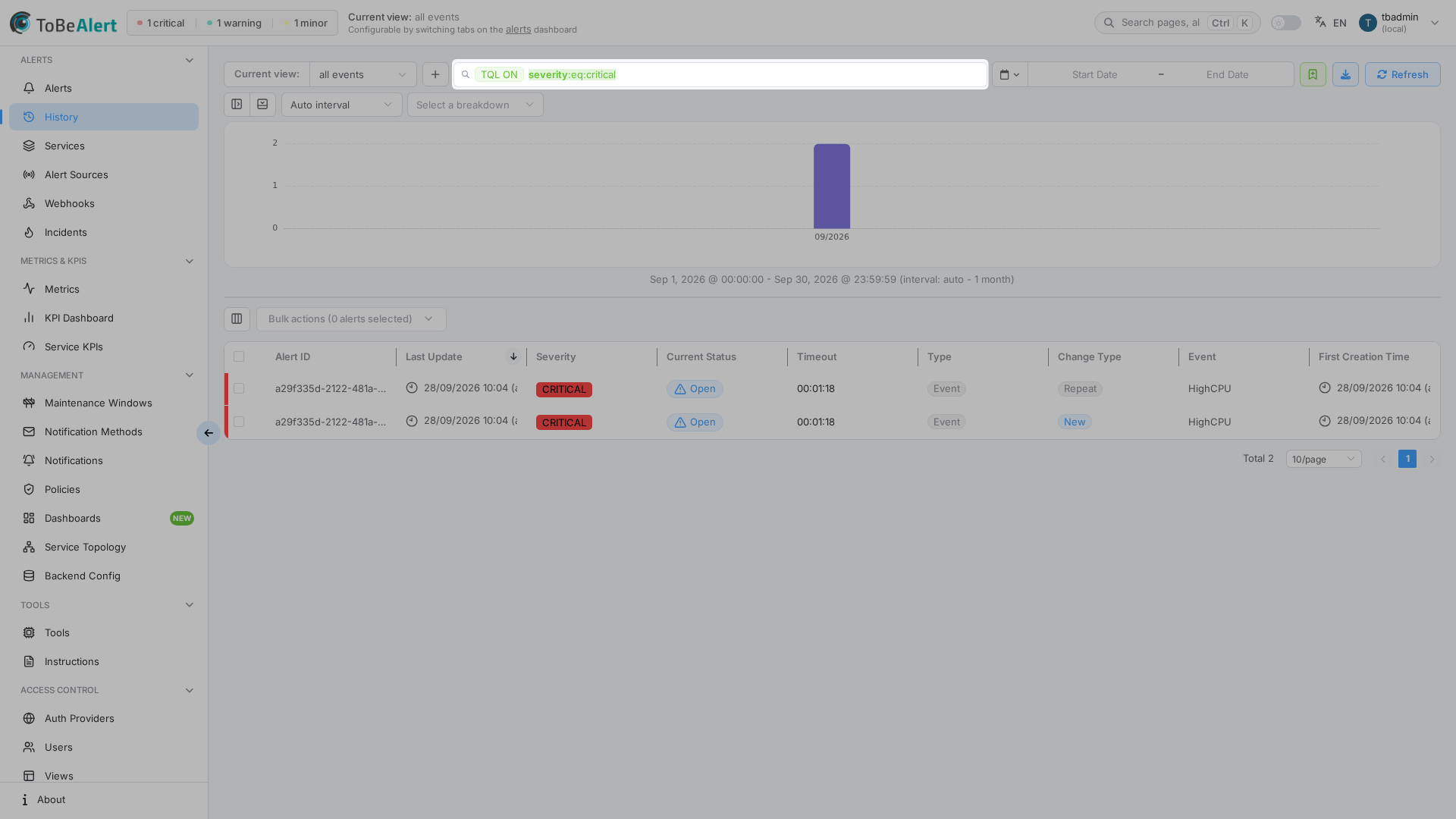Image resolution: width=1456 pixels, height=819 pixels.
Task: Click the language translate icon
Action: (1320, 22)
